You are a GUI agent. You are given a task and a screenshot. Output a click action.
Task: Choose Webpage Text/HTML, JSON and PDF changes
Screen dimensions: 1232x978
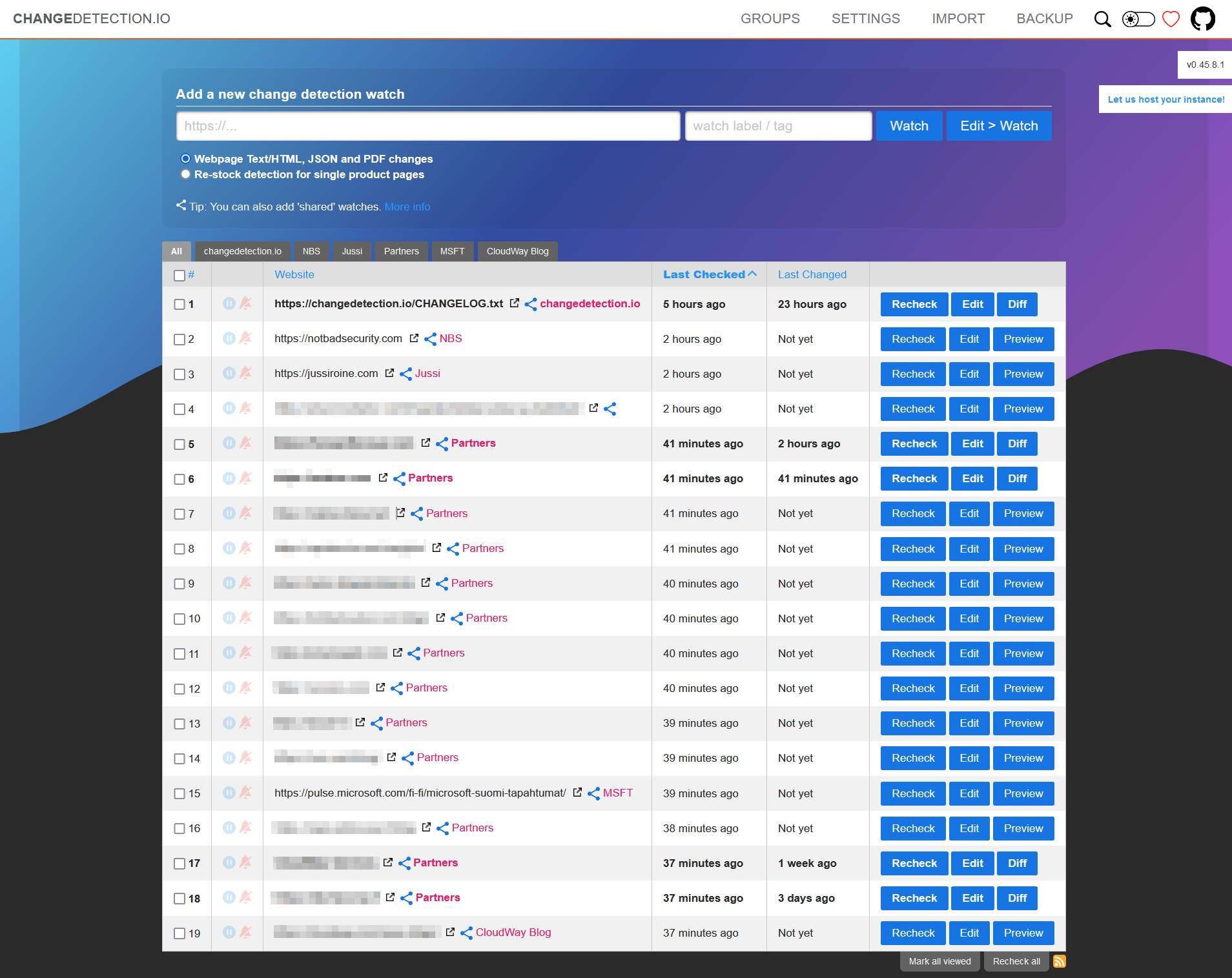[185, 158]
